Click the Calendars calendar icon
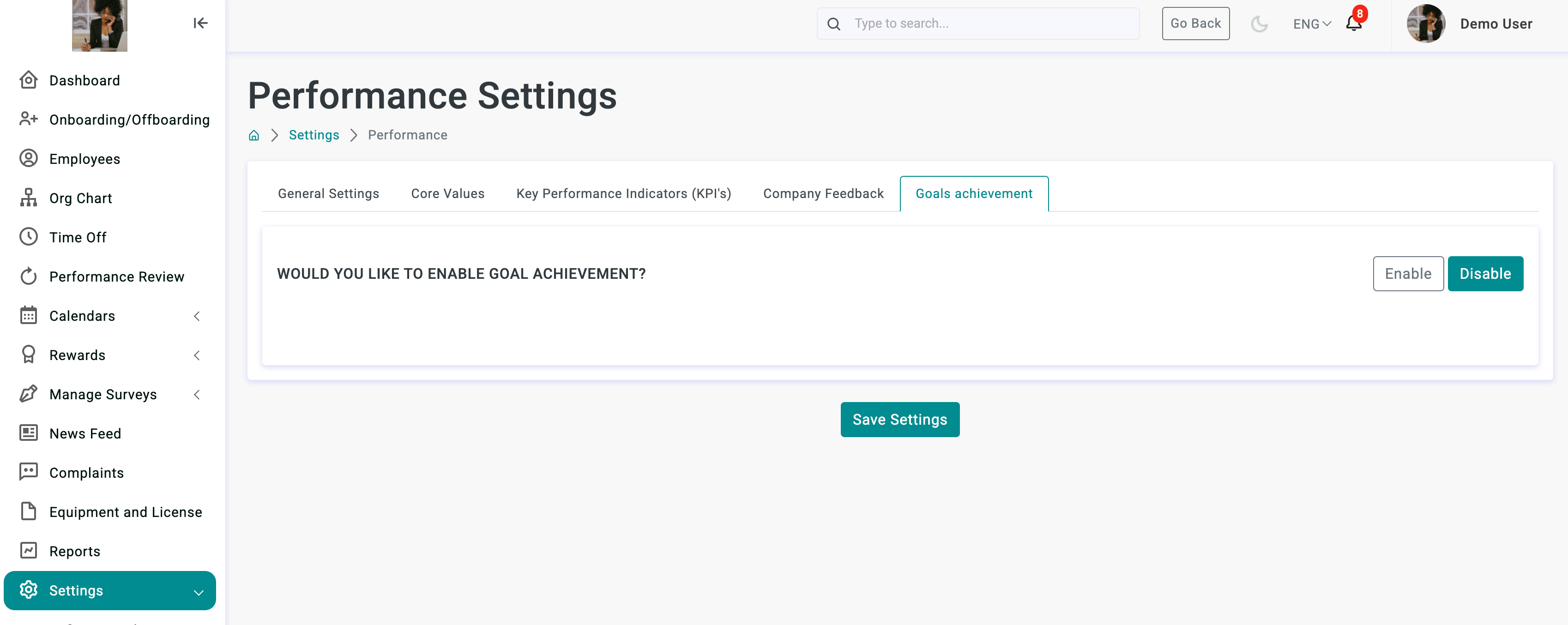Image resolution: width=1568 pixels, height=625 pixels. coord(29,315)
